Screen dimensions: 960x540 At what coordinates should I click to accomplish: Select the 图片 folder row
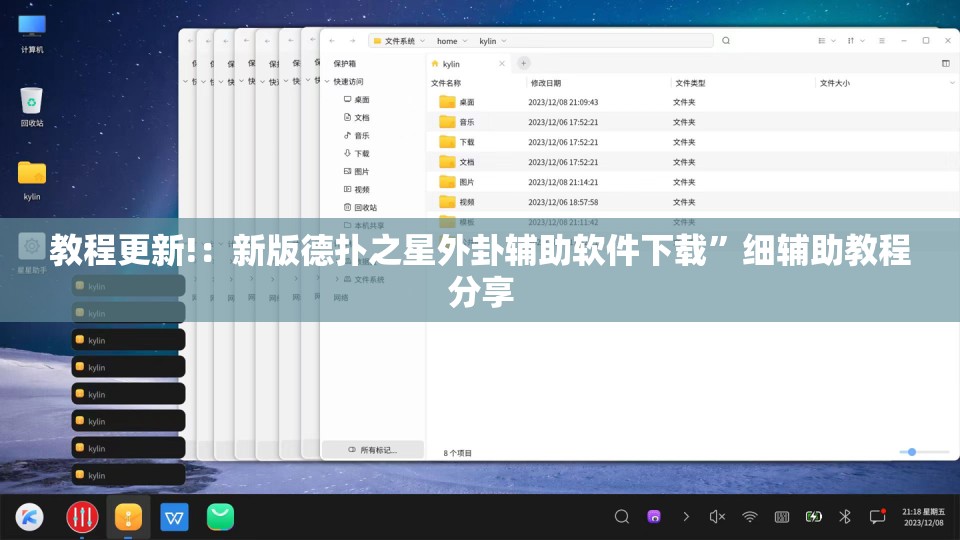click(x=691, y=182)
